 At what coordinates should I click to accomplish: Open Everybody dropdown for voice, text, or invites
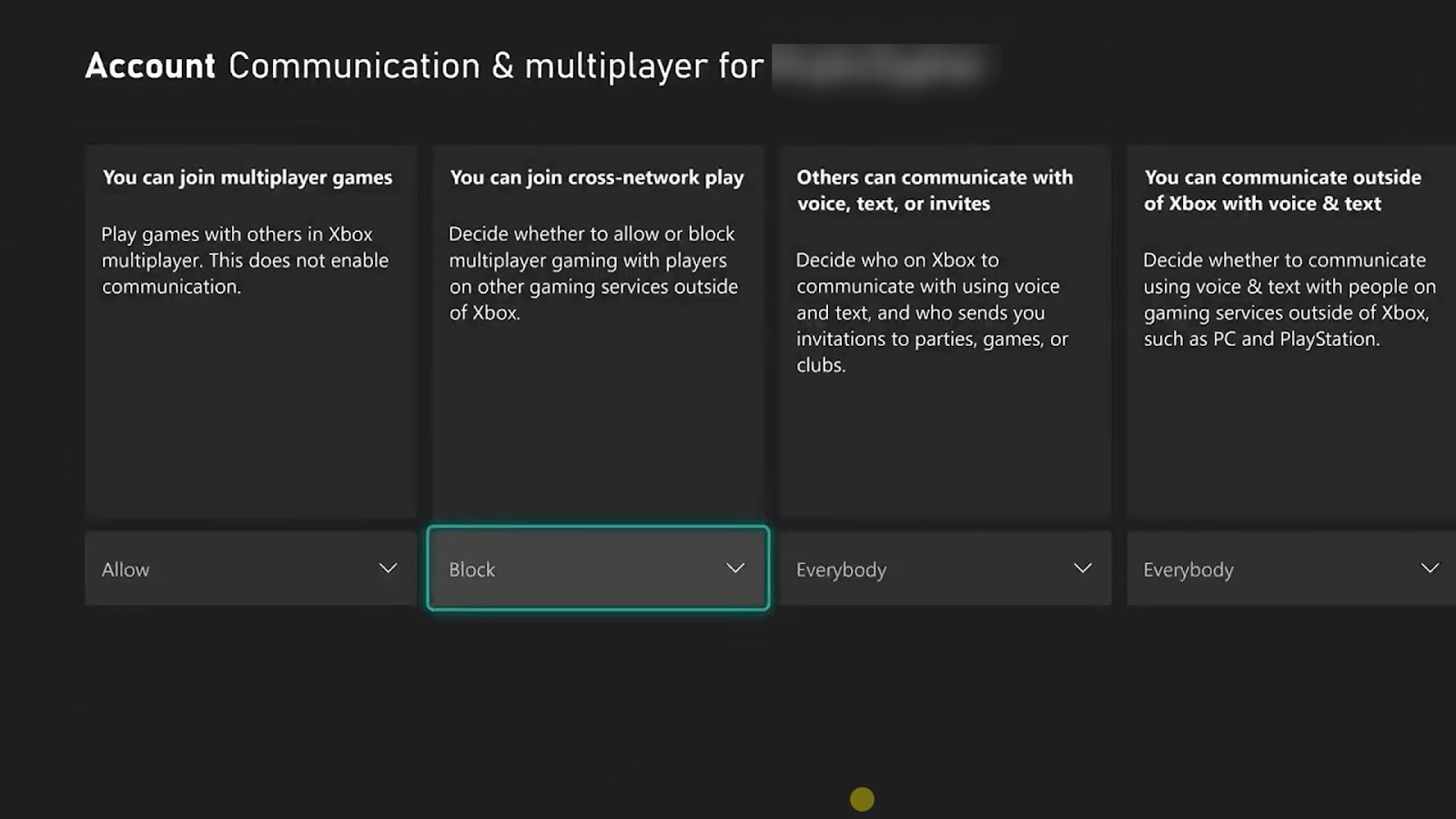point(945,569)
